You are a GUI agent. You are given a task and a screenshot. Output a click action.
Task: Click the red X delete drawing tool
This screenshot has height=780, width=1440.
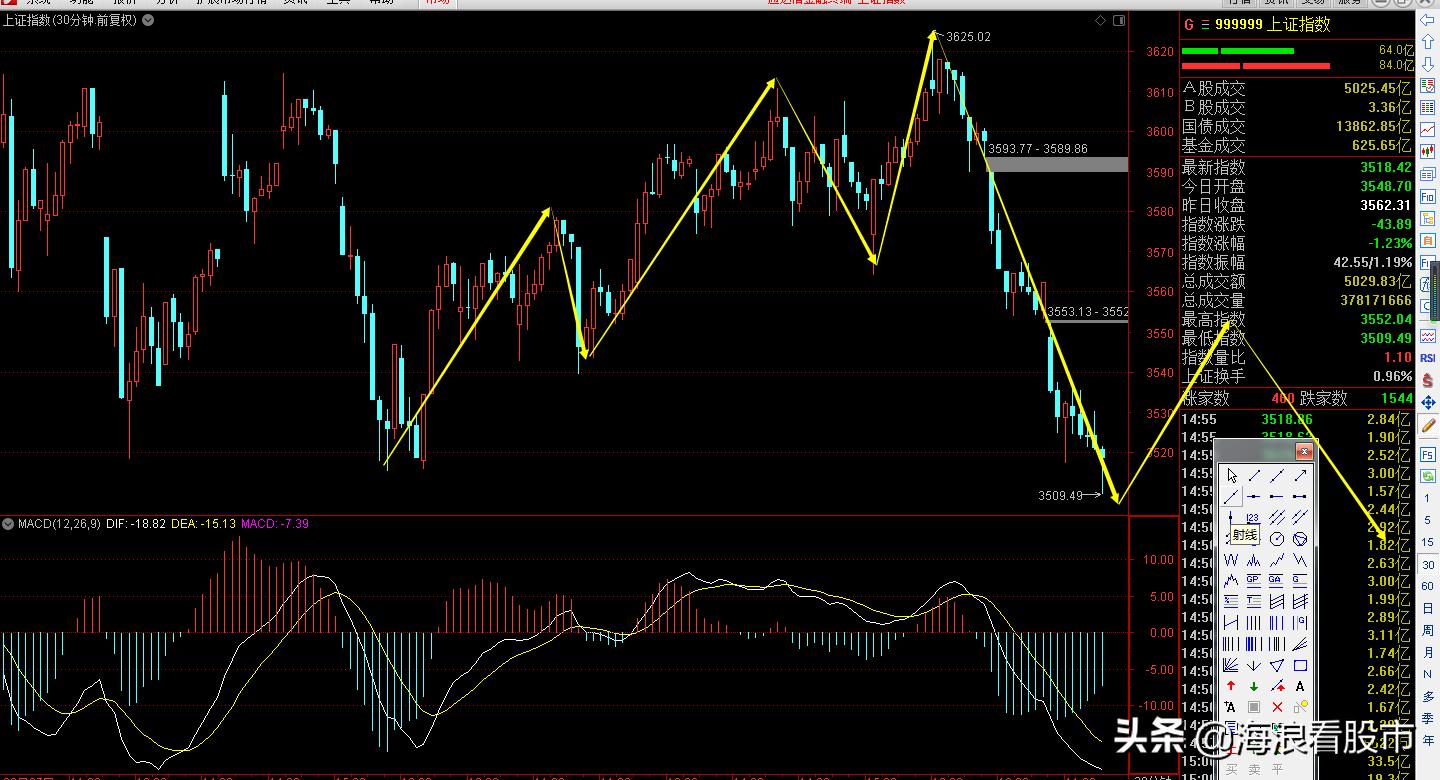(1277, 707)
